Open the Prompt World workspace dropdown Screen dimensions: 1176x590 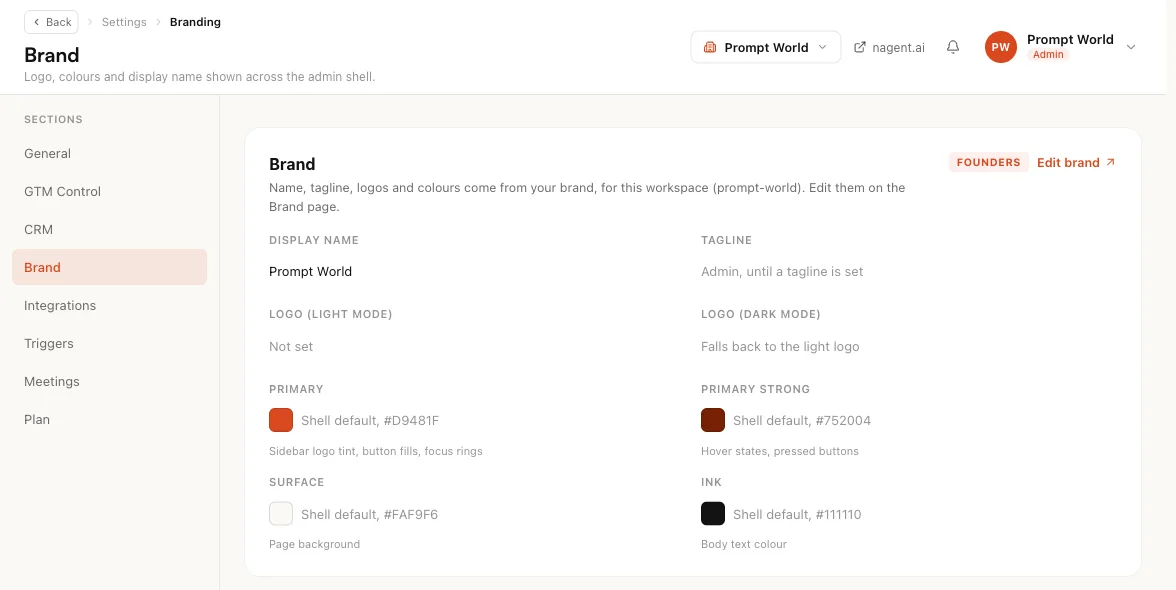coord(766,47)
